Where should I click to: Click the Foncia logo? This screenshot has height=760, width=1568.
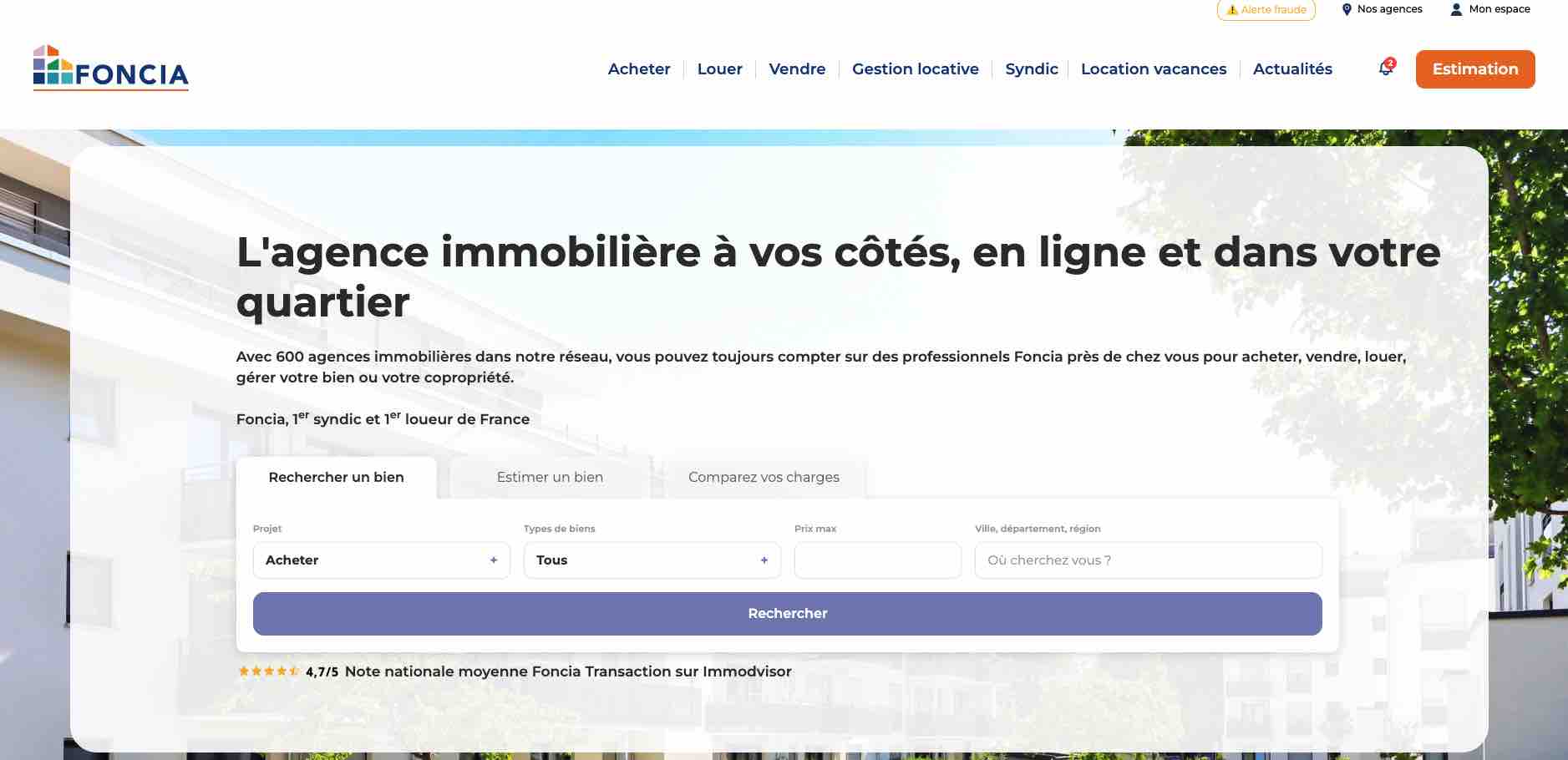[x=111, y=68]
